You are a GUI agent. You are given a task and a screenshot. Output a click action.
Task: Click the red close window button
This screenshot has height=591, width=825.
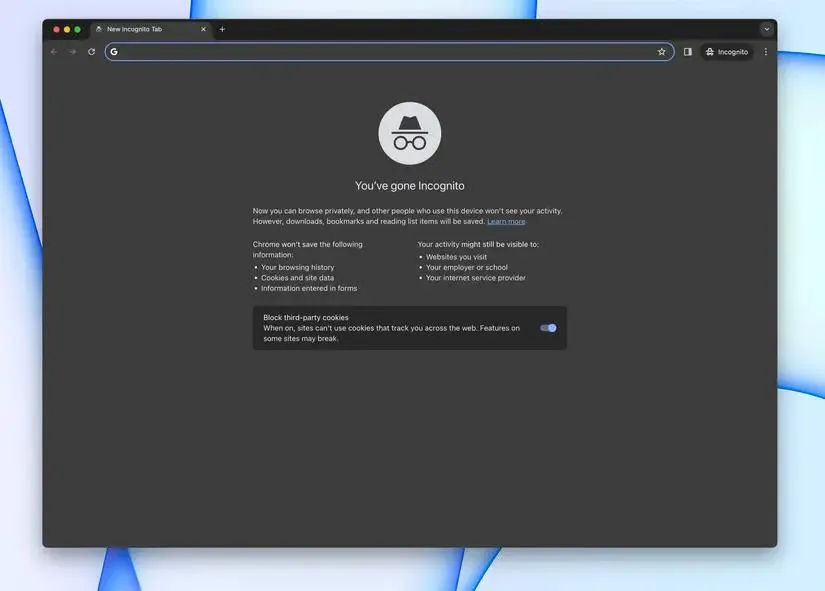(56, 29)
